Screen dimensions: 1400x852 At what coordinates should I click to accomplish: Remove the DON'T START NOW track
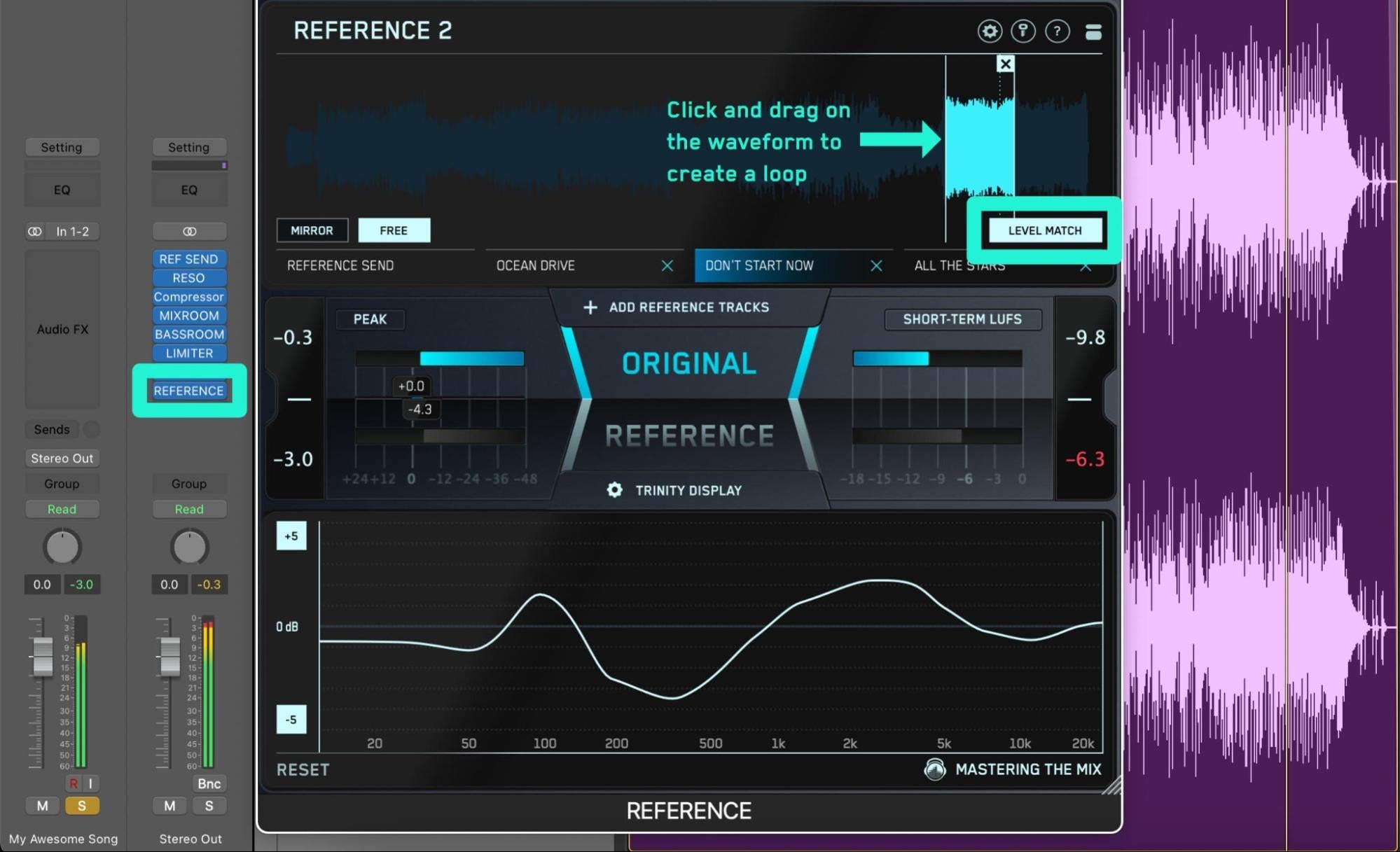(x=876, y=265)
